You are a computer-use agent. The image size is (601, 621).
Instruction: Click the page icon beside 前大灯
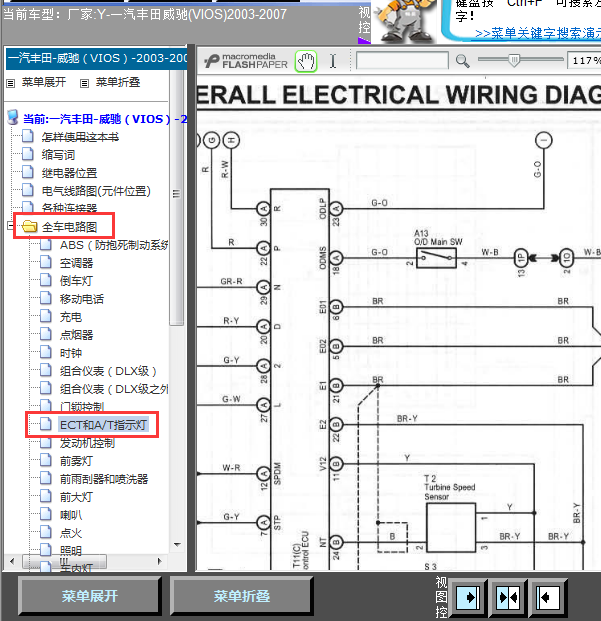pos(46,496)
